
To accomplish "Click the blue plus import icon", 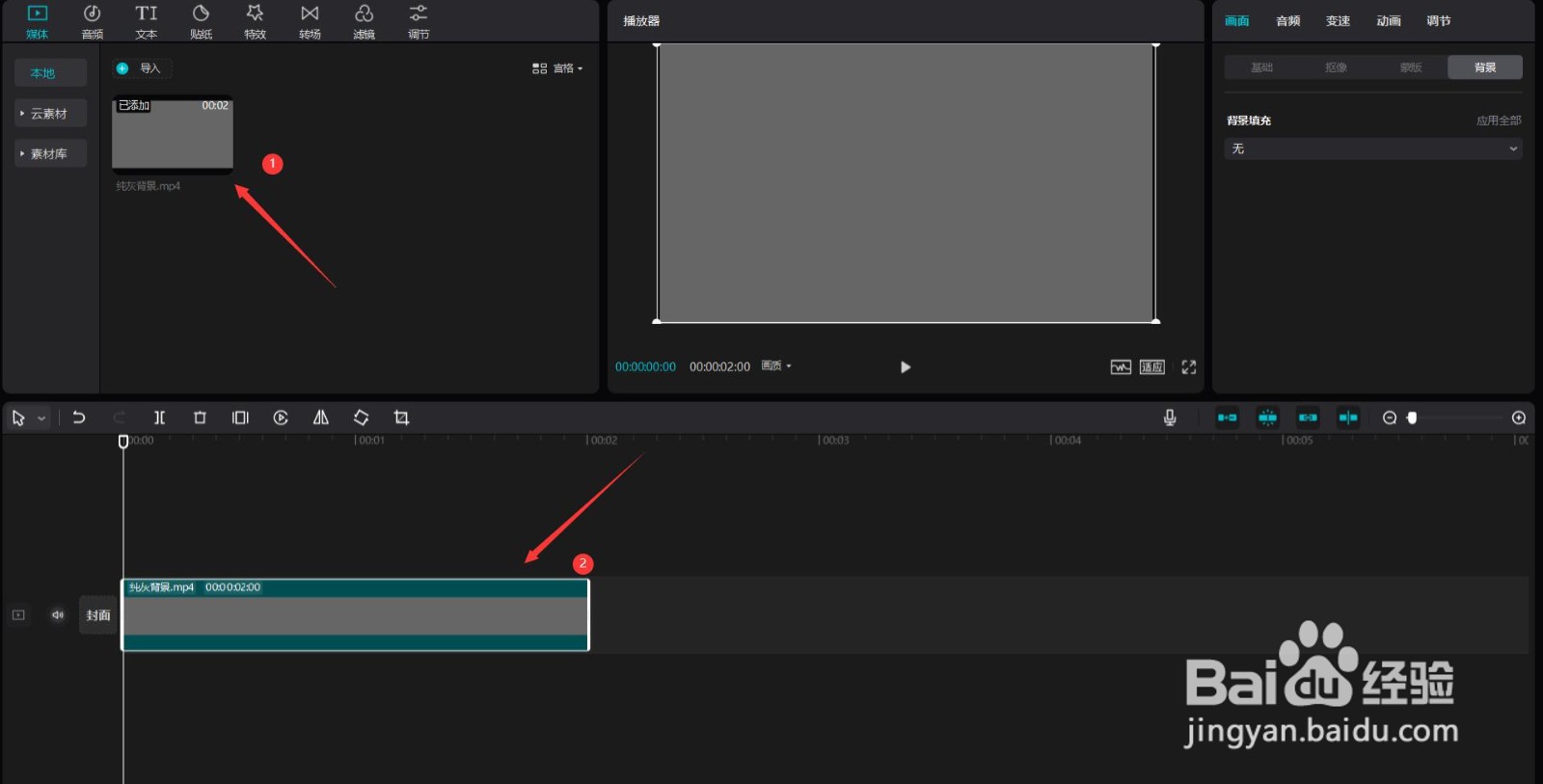I will pos(122,68).
